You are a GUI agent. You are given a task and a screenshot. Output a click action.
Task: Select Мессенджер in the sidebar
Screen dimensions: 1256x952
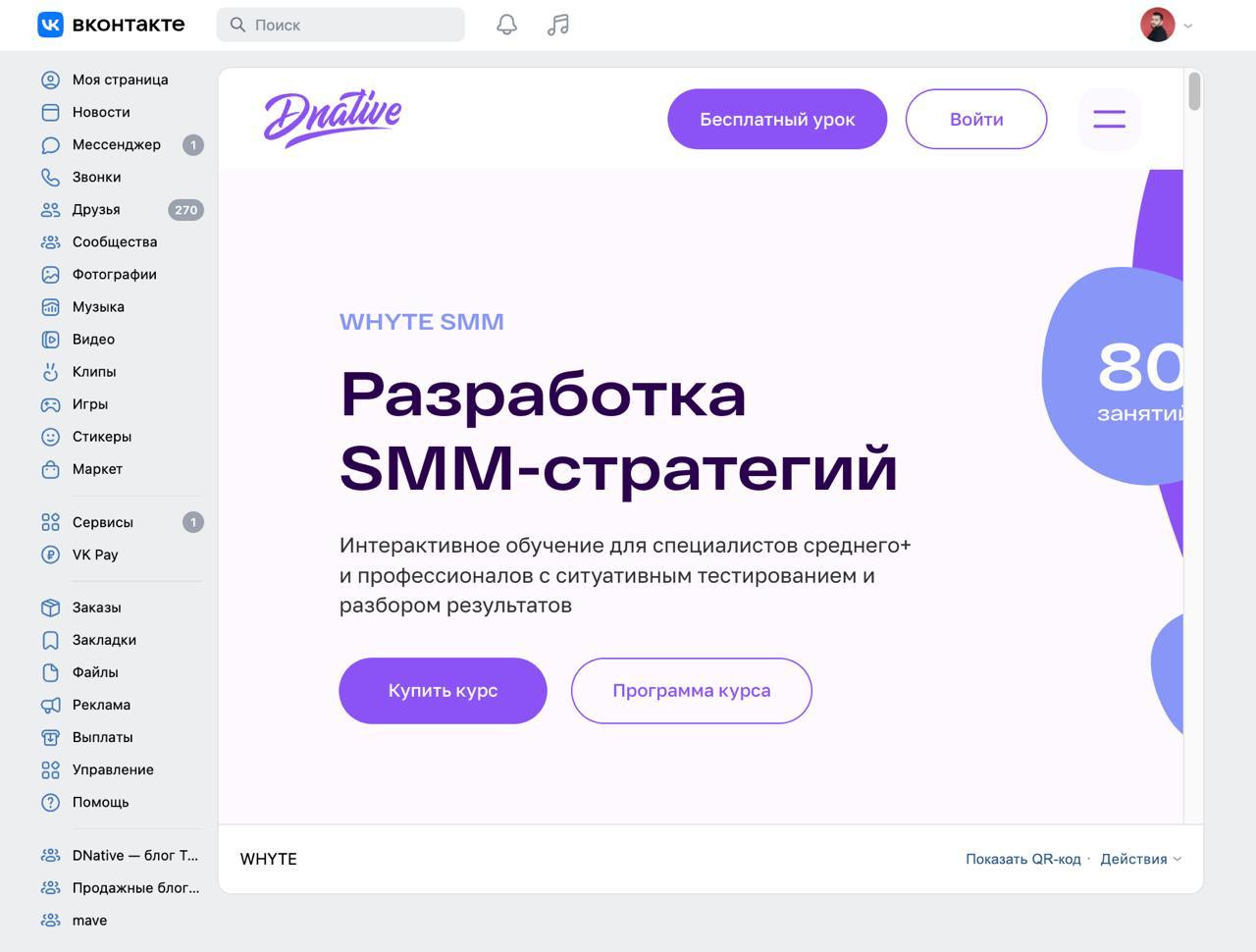pos(116,144)
